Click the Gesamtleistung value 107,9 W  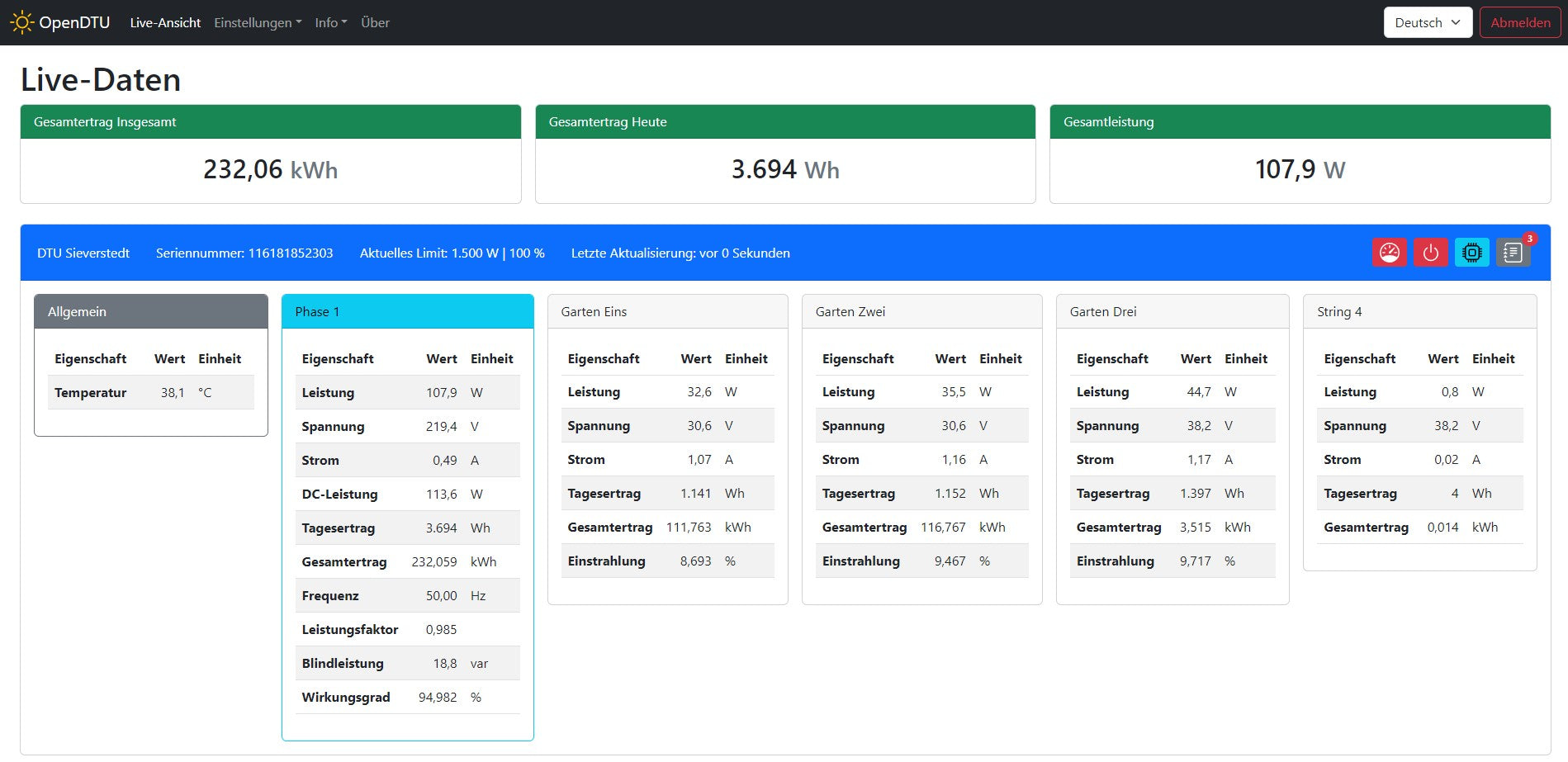pos(1300,169)
